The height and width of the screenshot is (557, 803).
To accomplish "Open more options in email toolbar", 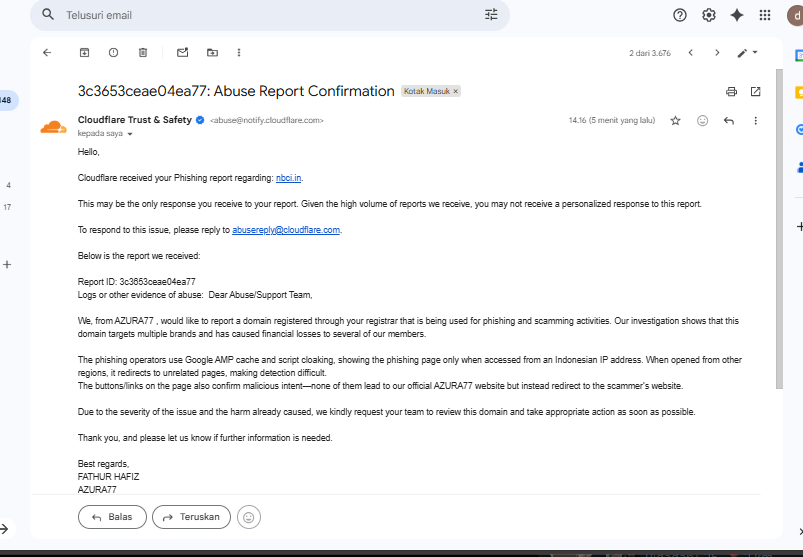I will [x=239, y=53].
